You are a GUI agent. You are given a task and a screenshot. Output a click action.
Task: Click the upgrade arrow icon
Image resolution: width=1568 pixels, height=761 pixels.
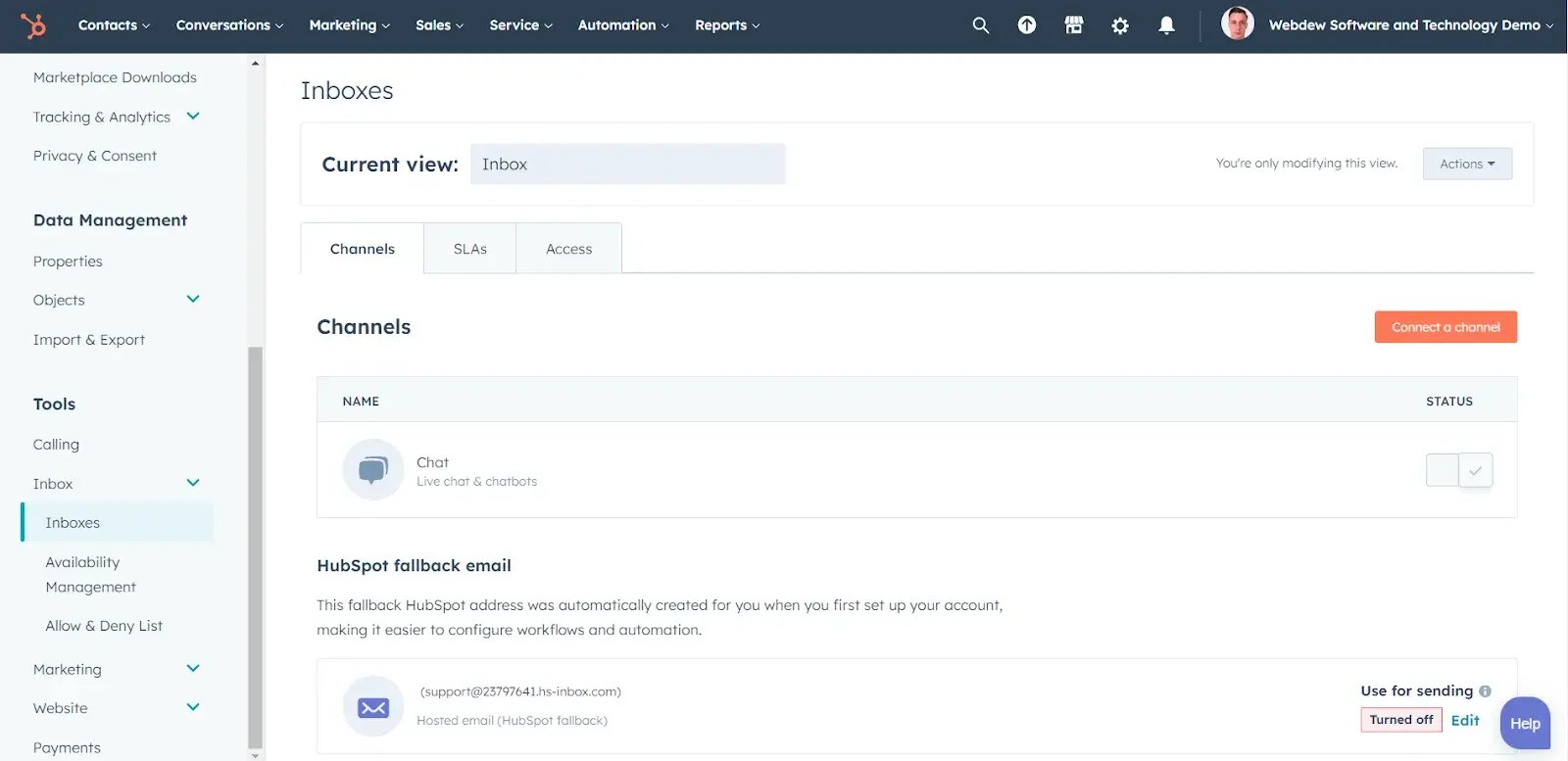pos(1026,25)
